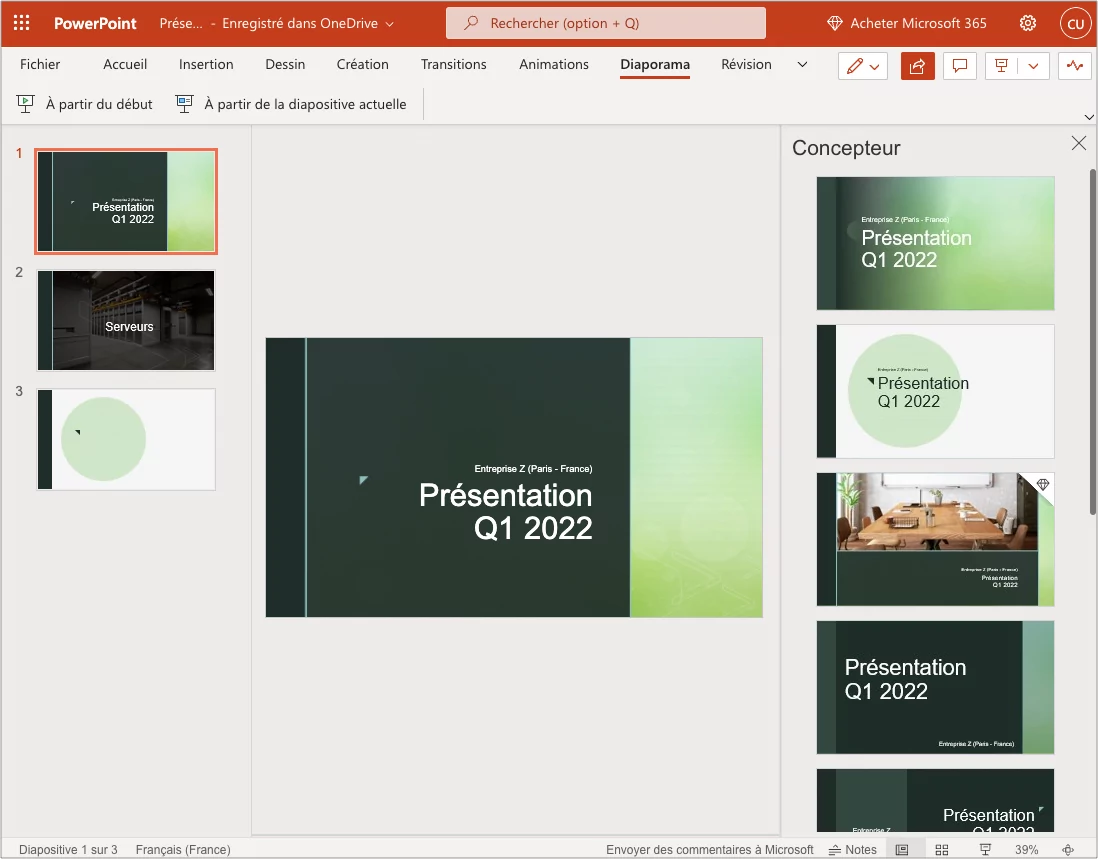
Task: Click the present slideshow icon in the ribbon
Action: (x=1001, y=67)
